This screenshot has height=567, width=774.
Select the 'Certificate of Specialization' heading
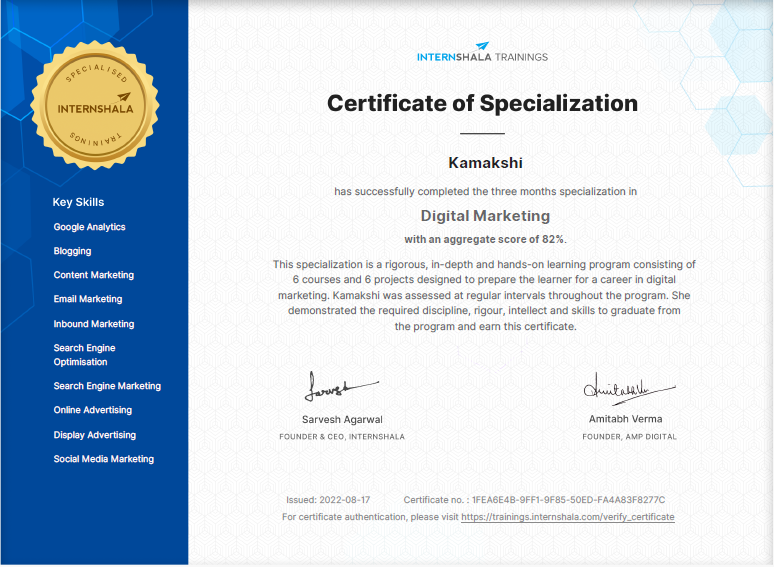[x=482, y=104]
